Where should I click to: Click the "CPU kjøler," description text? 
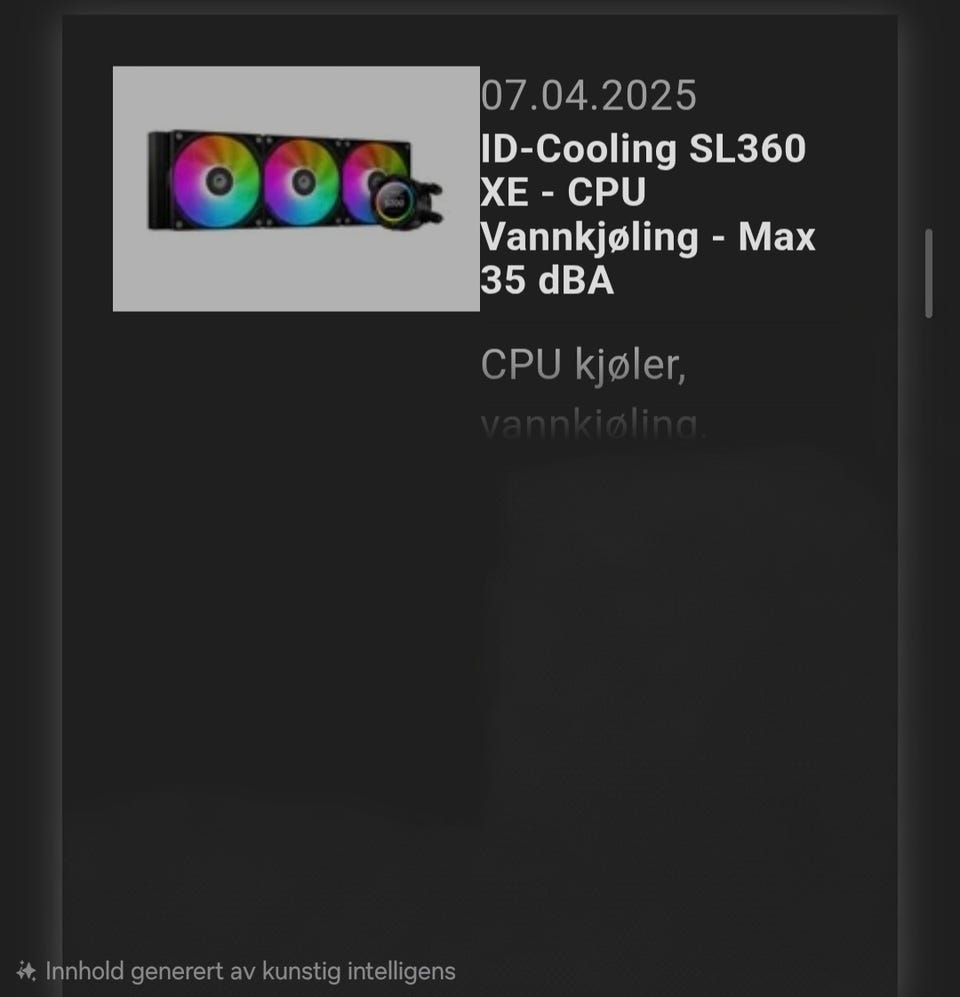click(583, 366)
